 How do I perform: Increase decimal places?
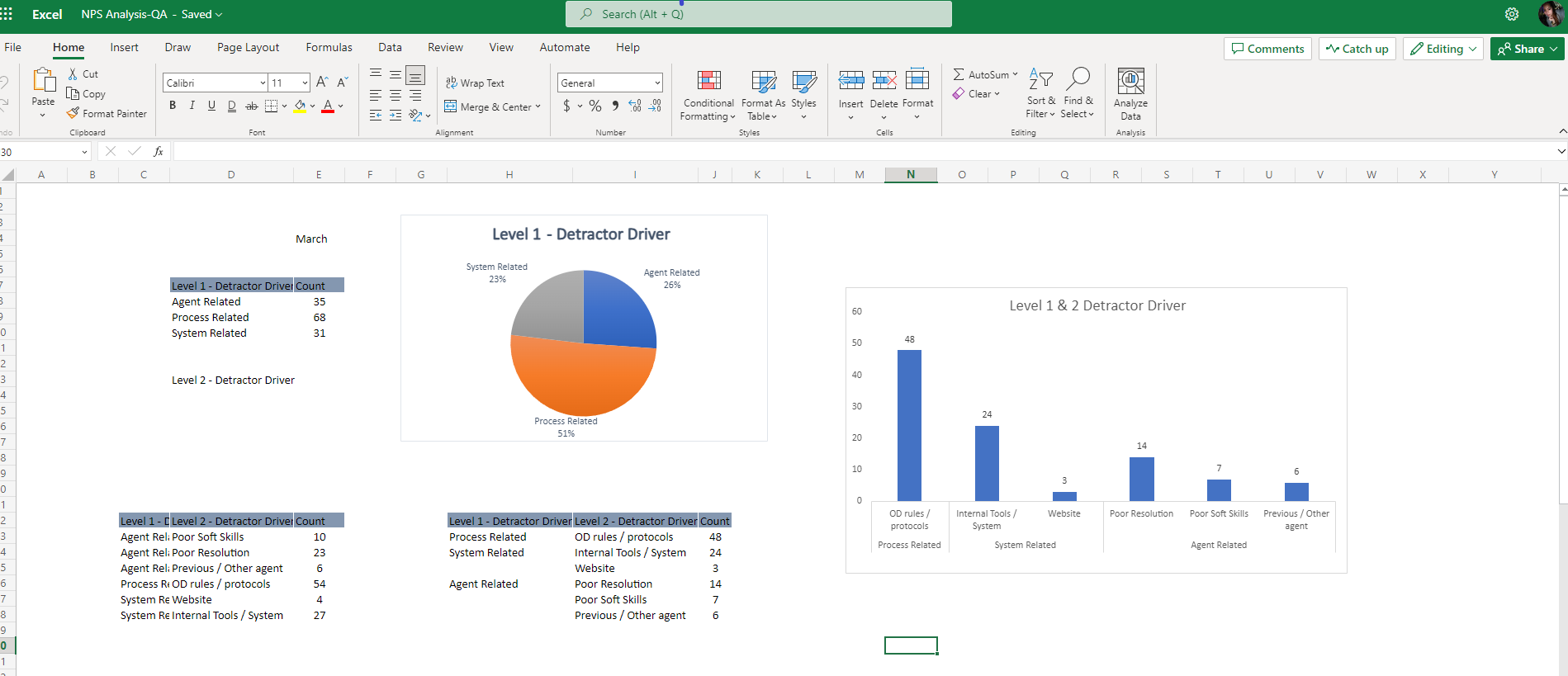[x=635, y=106]
